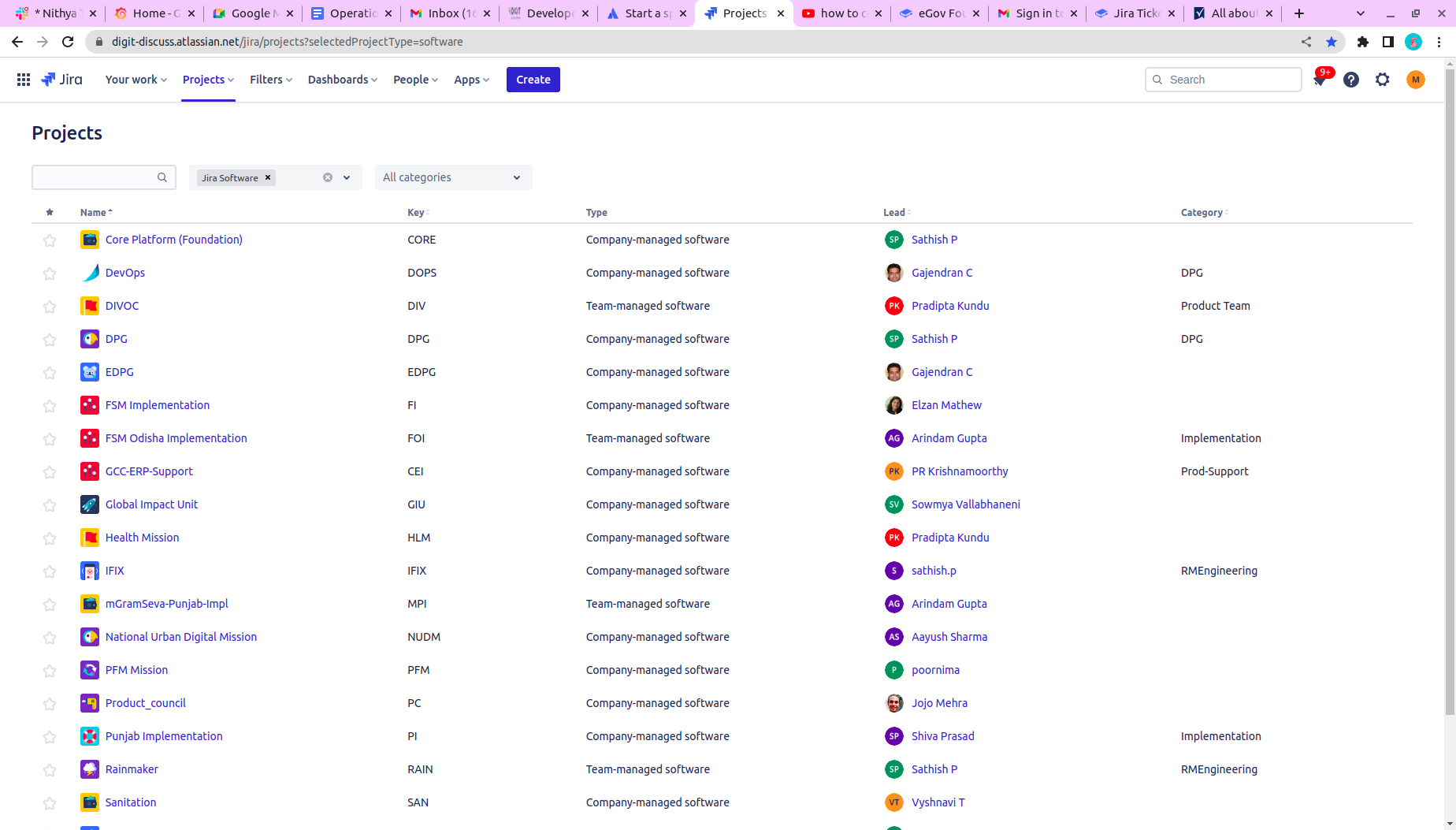Open the Your work dropdown menu

click(136, 80)
